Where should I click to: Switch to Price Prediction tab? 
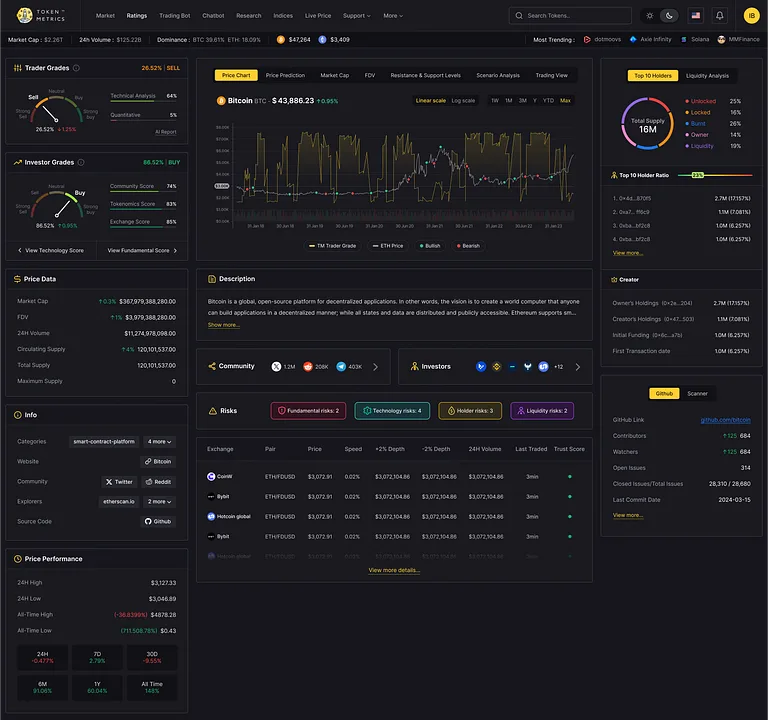click(x=285, y=75)
